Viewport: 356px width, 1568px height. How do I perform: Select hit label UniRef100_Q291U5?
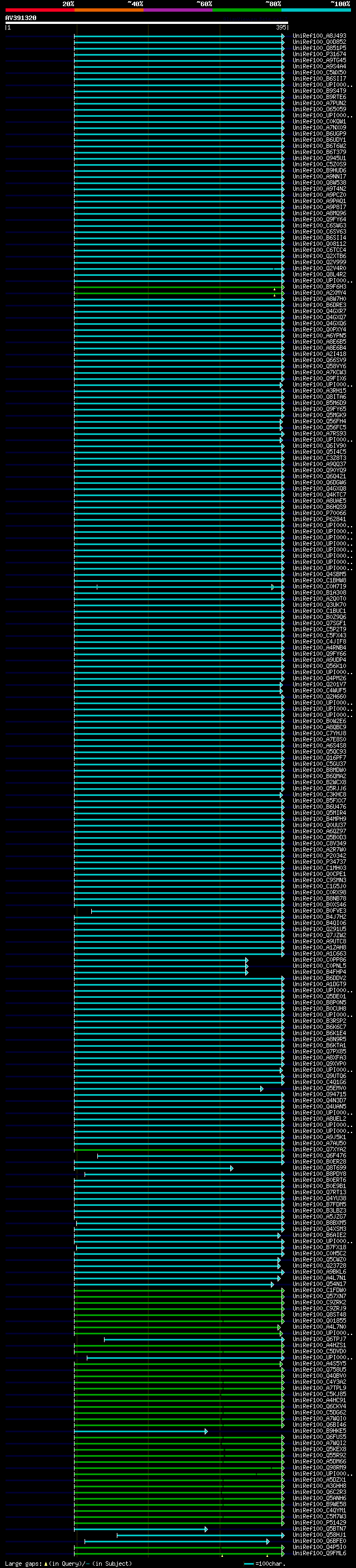[319, 929]
